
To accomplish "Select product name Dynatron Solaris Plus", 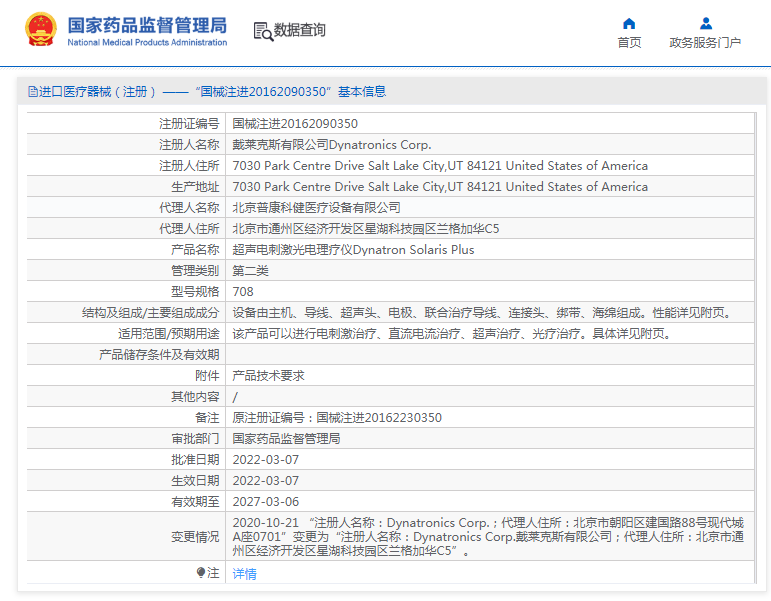I will click(353, 250).
